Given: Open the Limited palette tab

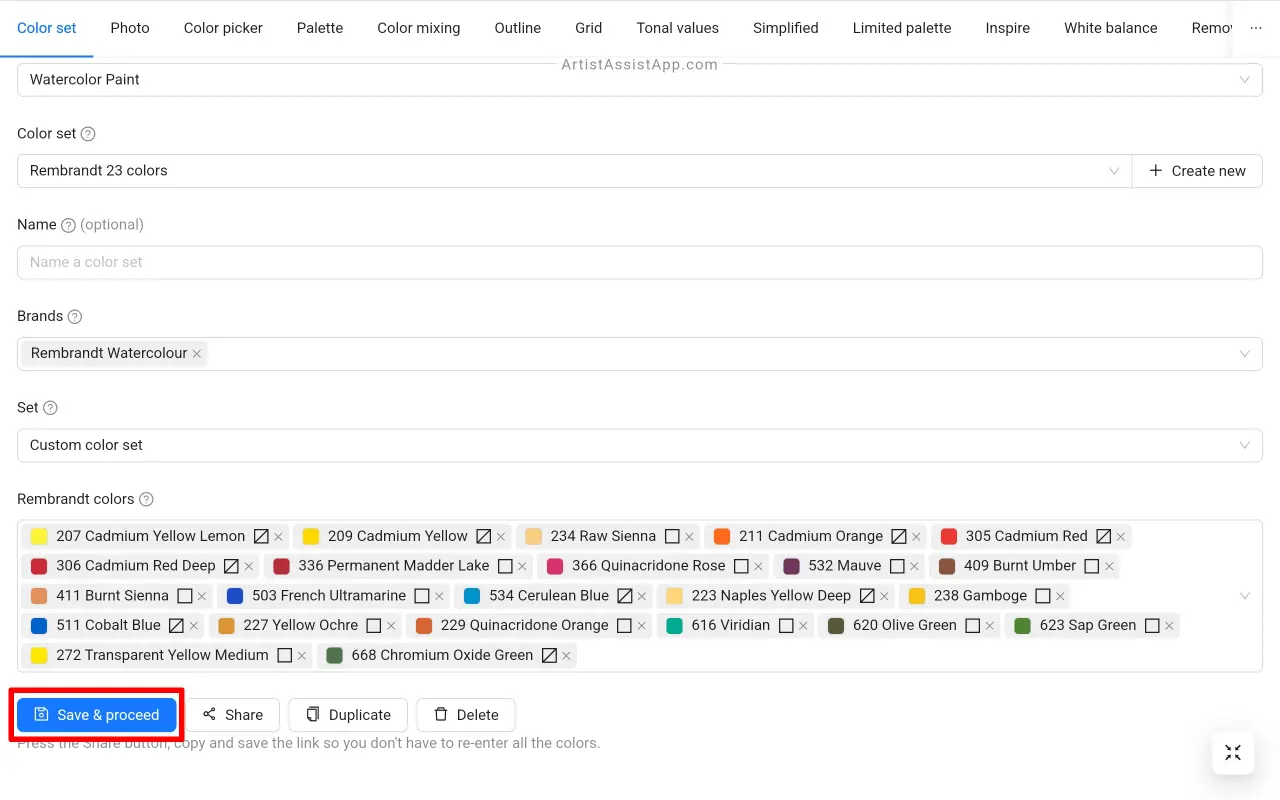Looking at the screenshot, I should (902, 28).
